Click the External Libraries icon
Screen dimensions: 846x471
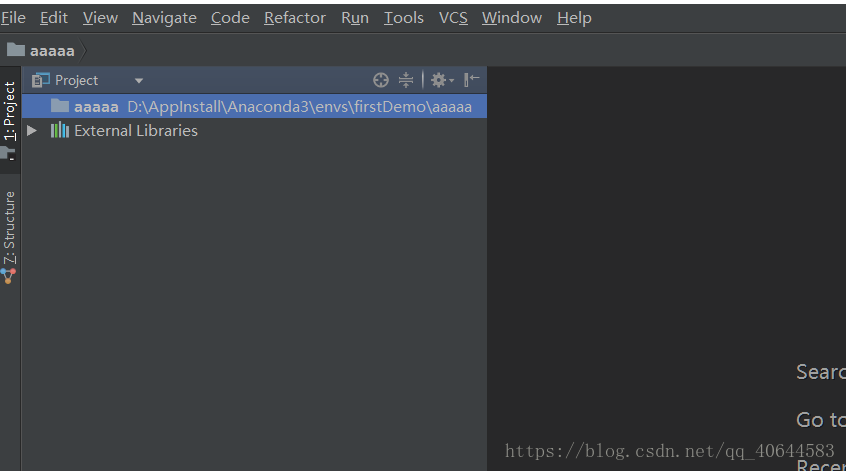60,130
